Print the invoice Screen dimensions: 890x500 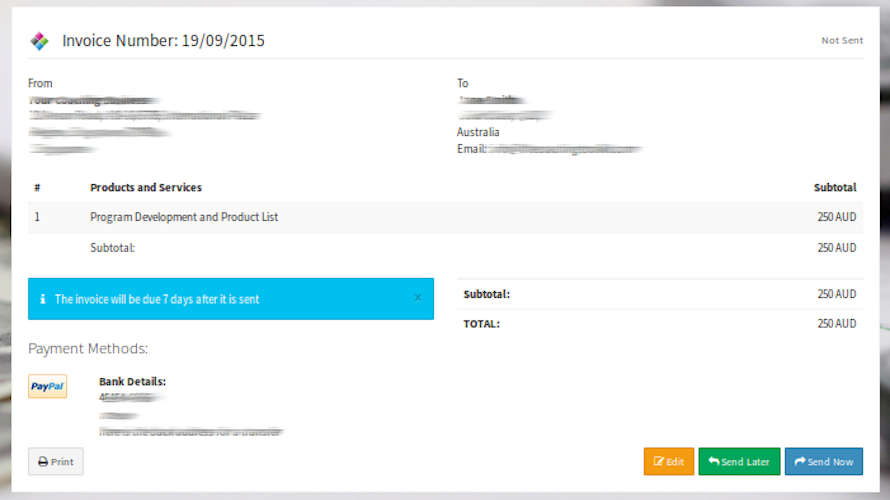tap(56, 462)
